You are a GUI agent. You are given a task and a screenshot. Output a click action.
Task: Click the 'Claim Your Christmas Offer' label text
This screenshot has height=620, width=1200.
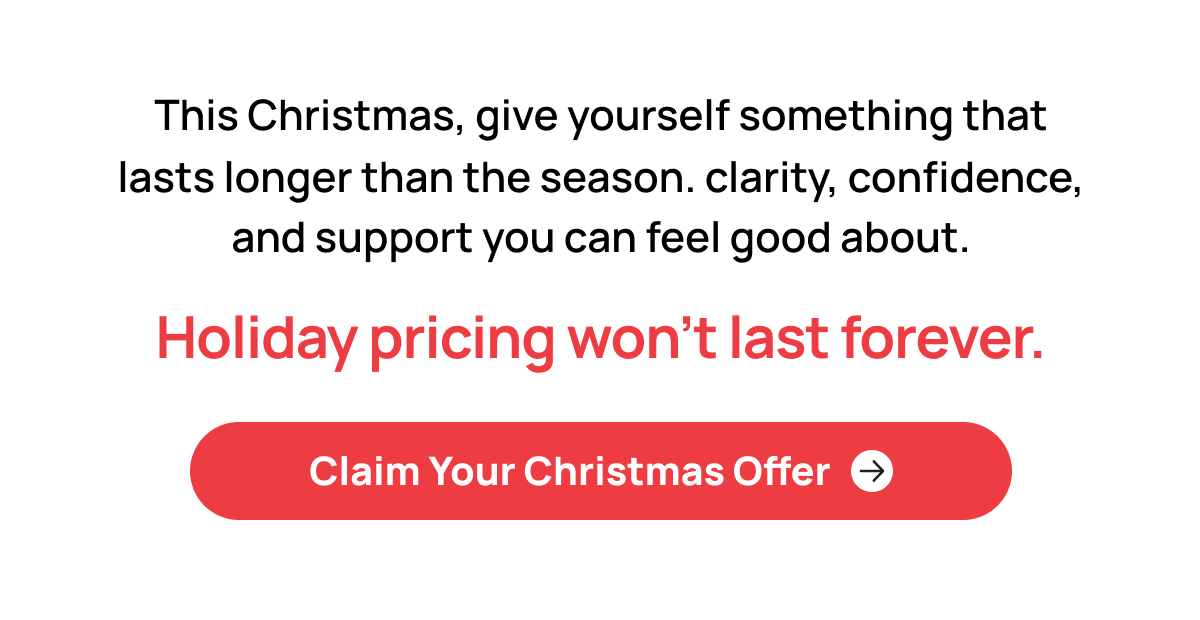pos(569,470)
